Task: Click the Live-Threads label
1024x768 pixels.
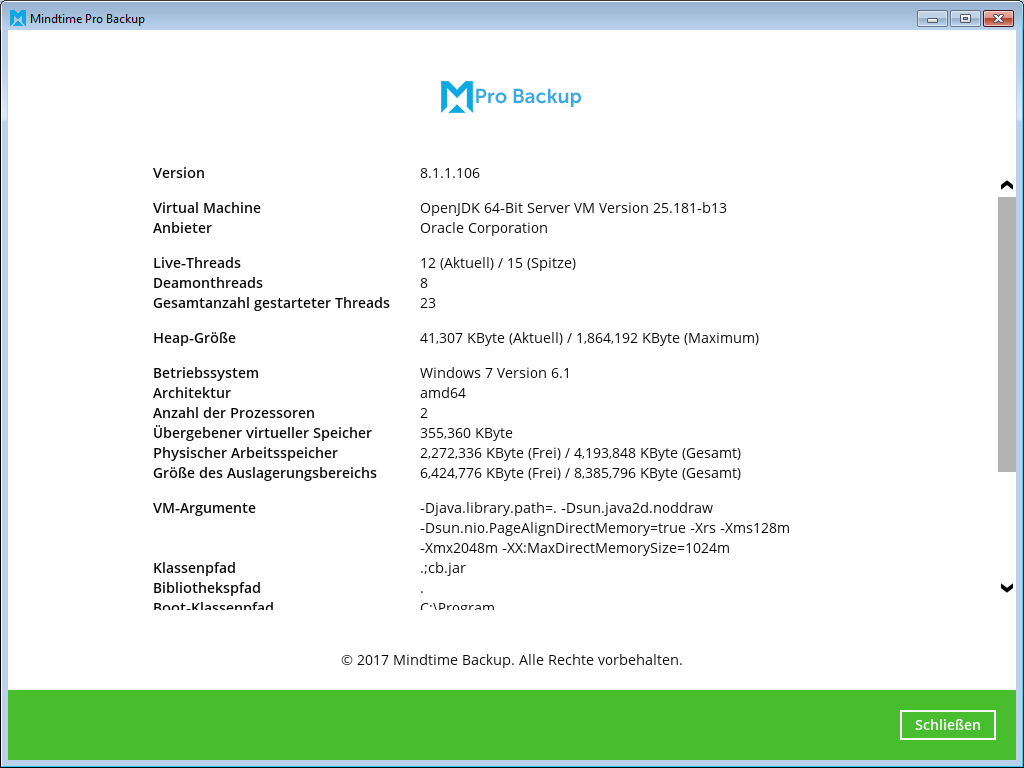Action: [197, 263]
